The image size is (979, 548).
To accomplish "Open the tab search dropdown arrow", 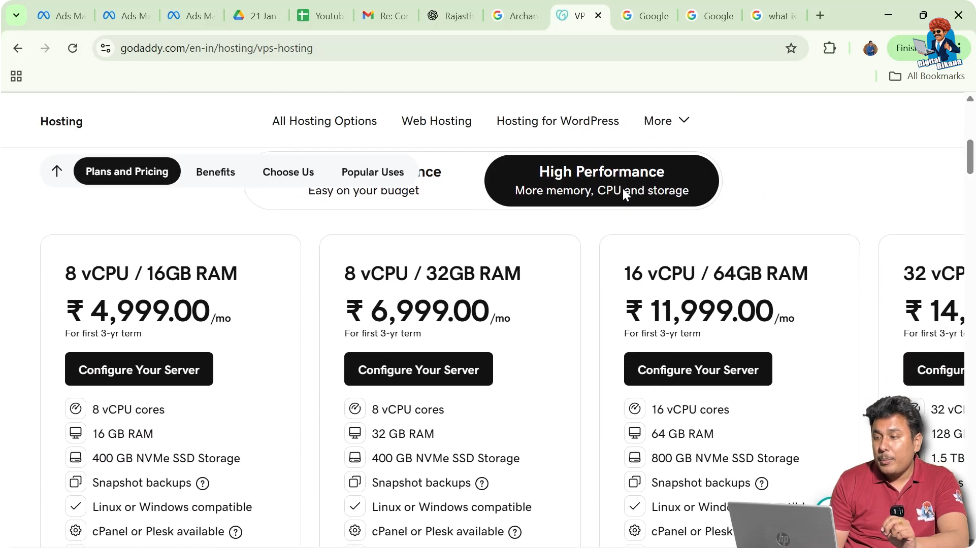I will tap(16, 15).
